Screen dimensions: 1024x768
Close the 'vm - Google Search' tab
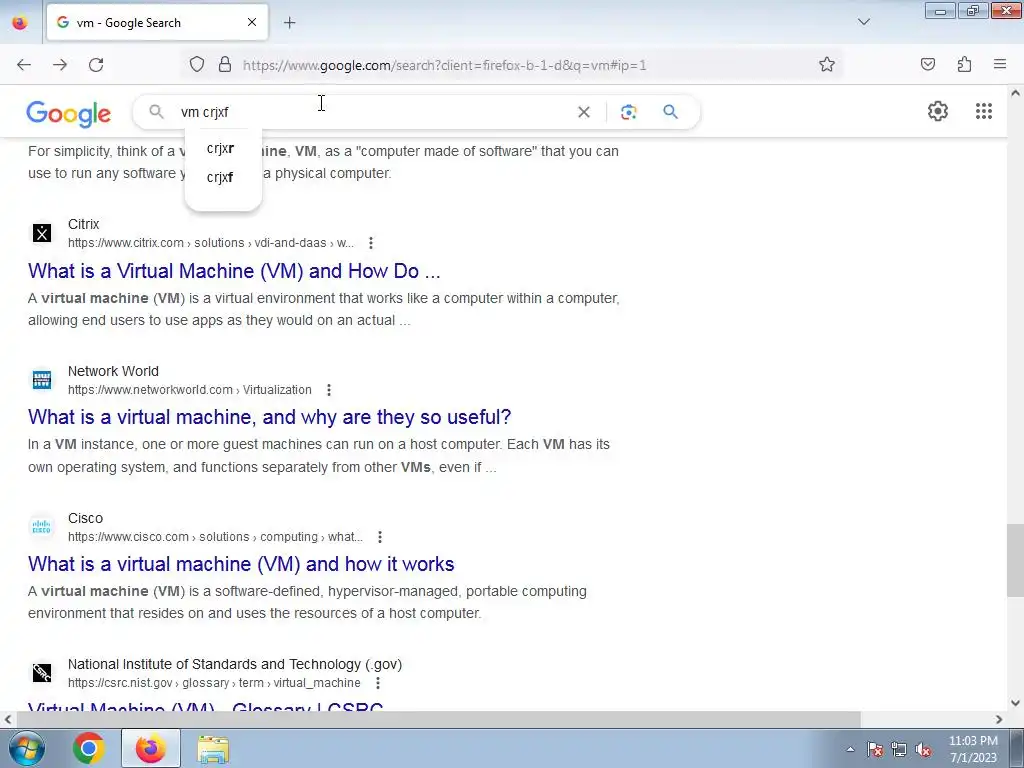252,22
